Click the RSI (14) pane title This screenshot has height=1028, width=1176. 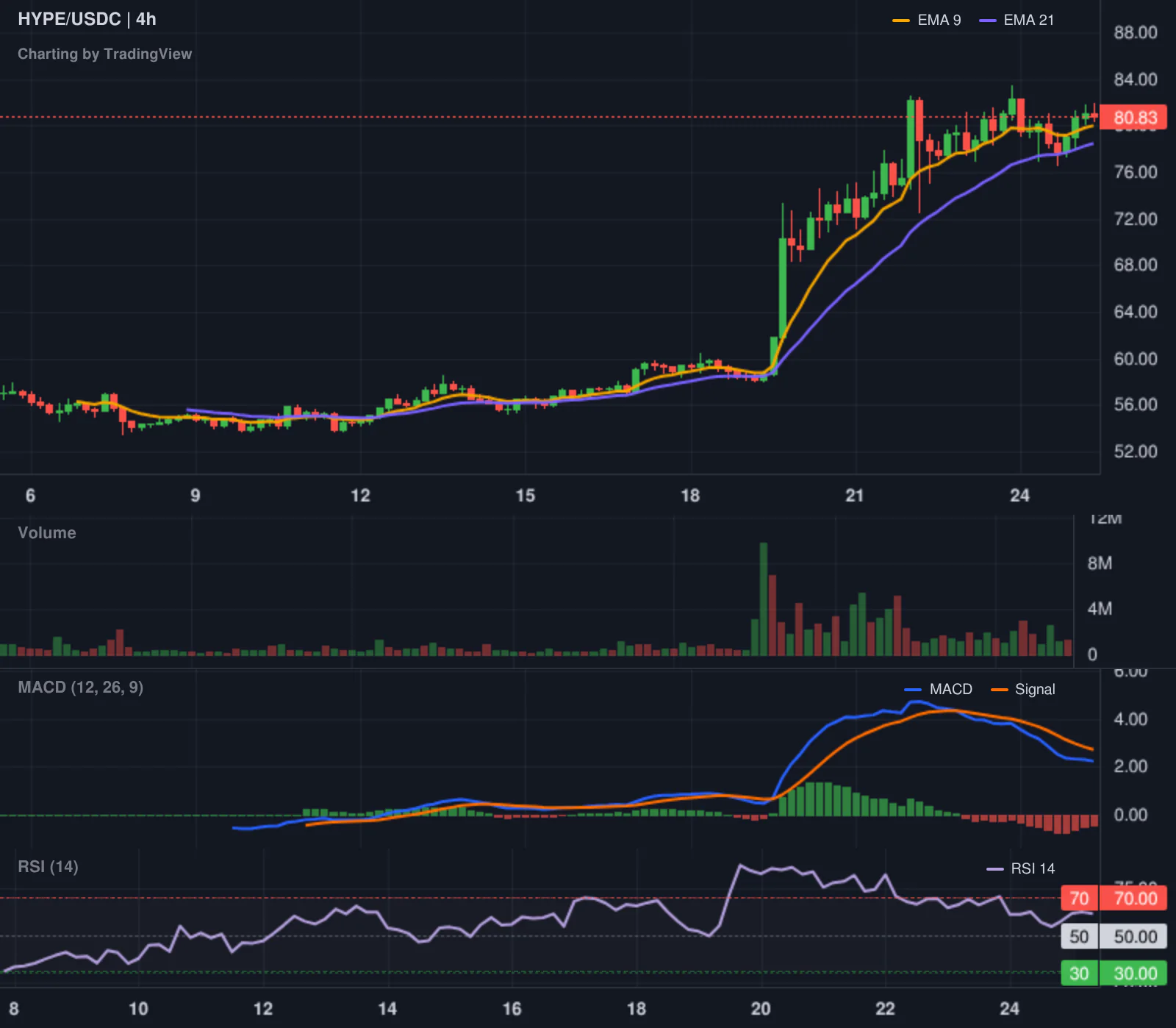[x=48, y=867]
